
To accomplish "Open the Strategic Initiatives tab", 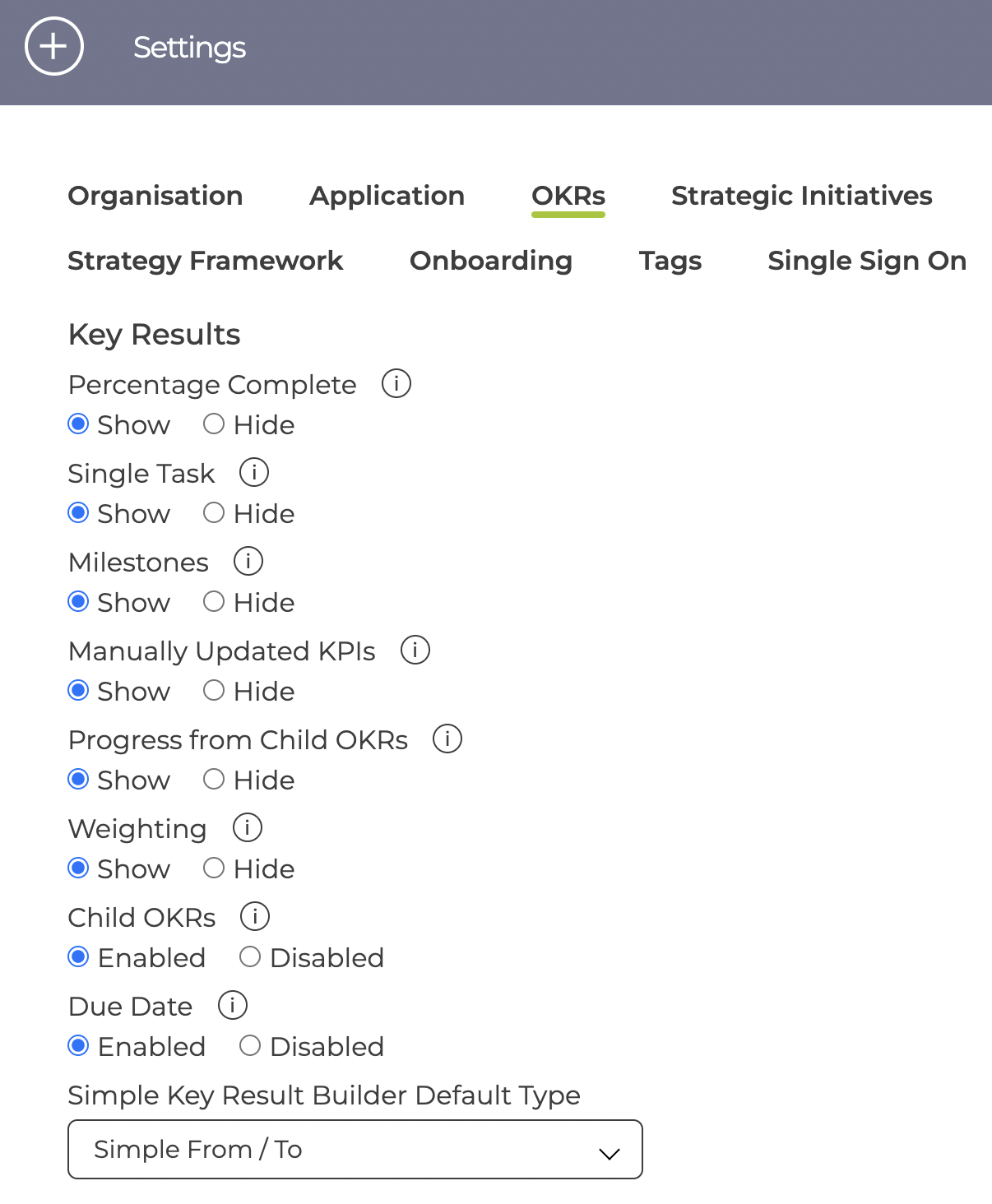I will click(x=802, y=196).
